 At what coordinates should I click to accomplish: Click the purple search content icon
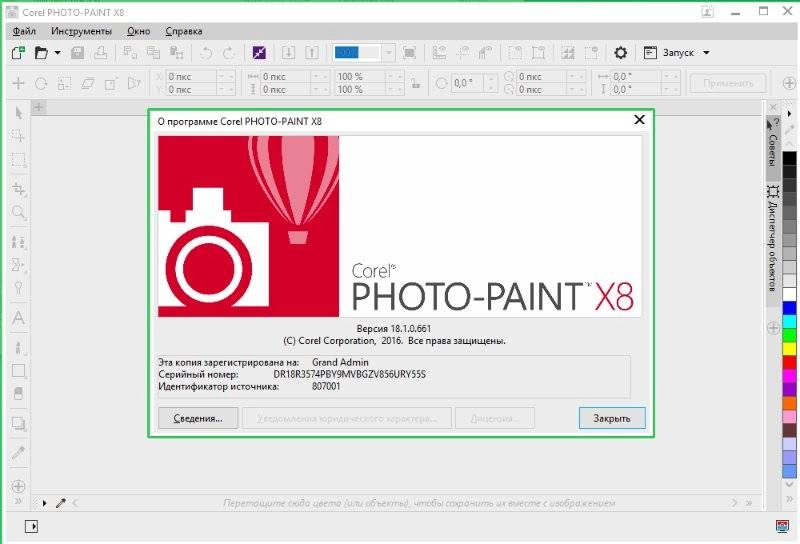[259, 53]
